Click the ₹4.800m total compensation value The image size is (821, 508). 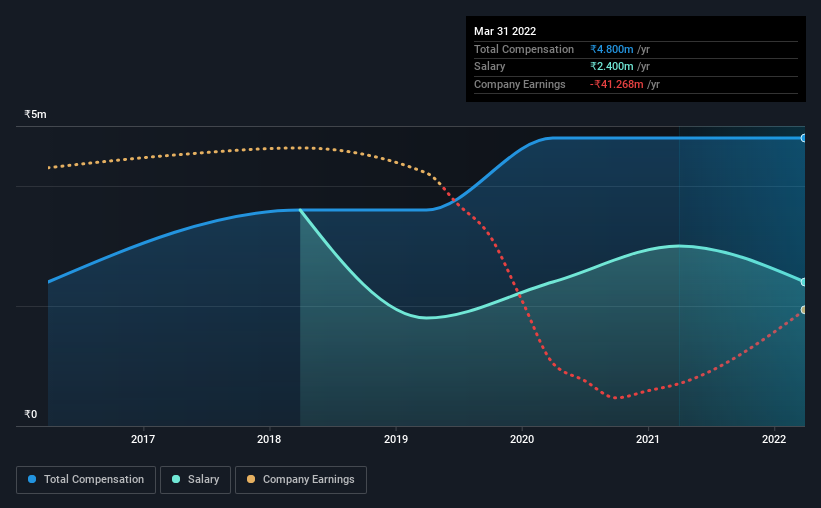point(612,49)
